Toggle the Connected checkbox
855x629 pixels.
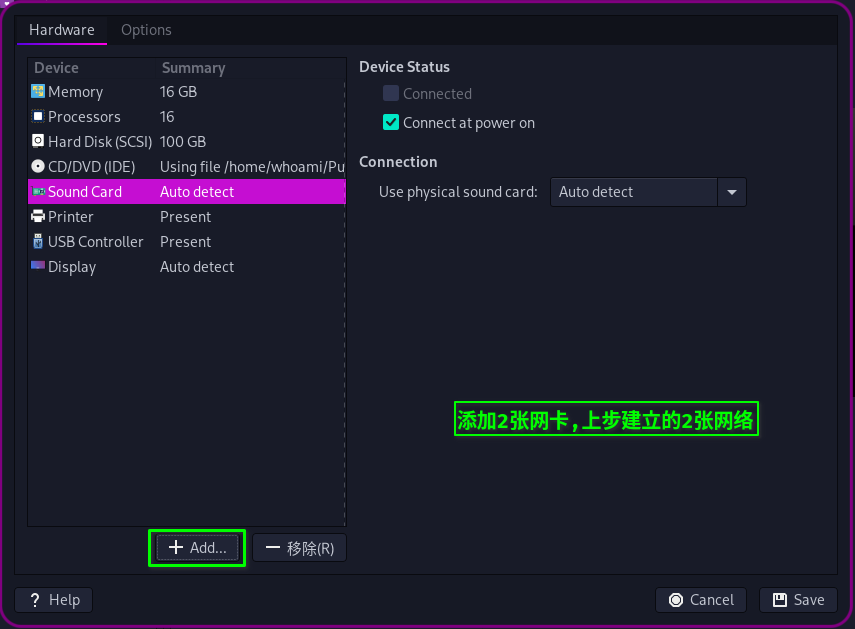coord(391,94)
